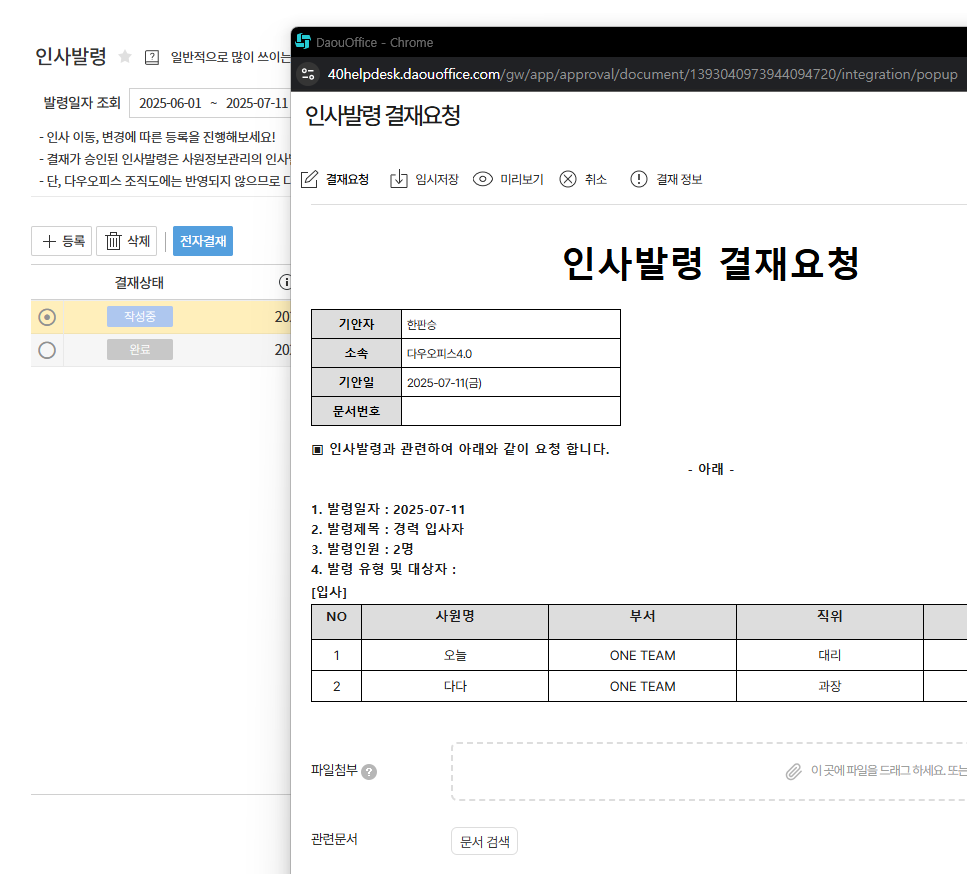This screenshot has height=874, width=967.
Task: Select the radio button for the 작성중 row
Action: tap(47, 317)
